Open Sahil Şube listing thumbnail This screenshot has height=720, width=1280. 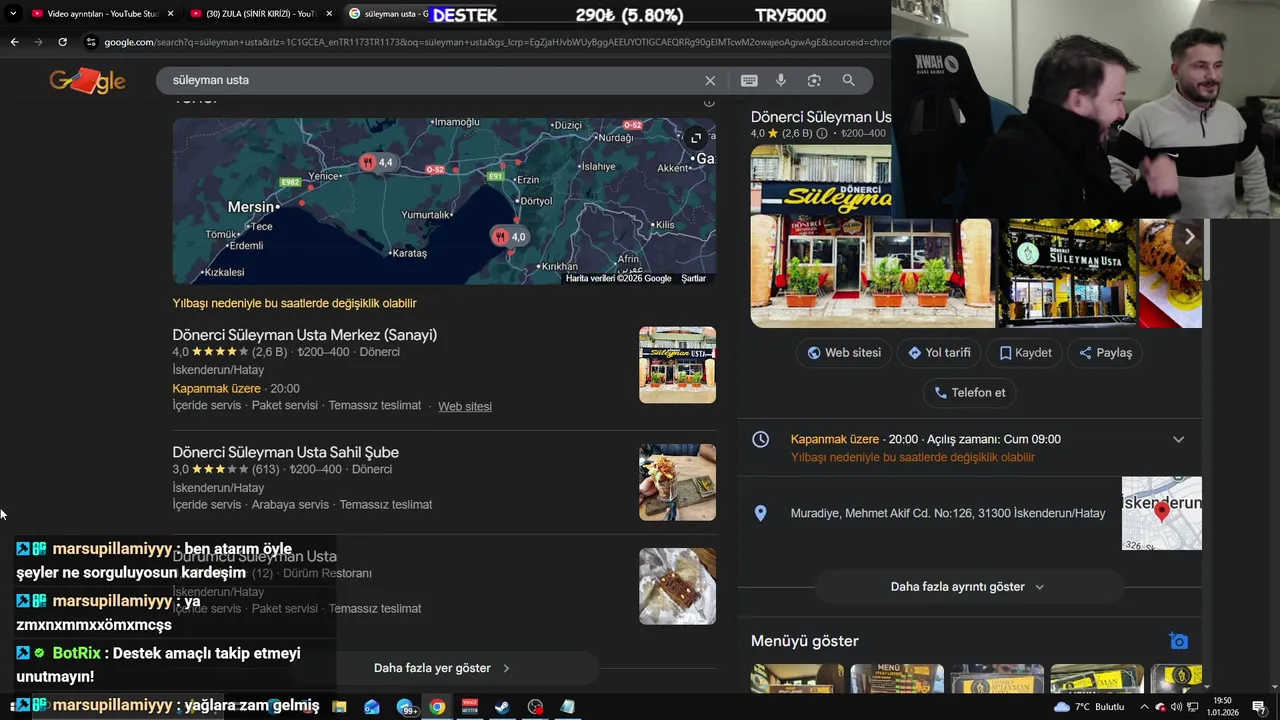(677, 482)
